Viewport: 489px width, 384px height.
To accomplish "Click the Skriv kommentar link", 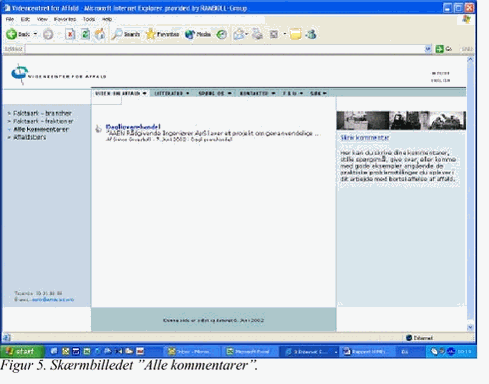I will (365, 137).
